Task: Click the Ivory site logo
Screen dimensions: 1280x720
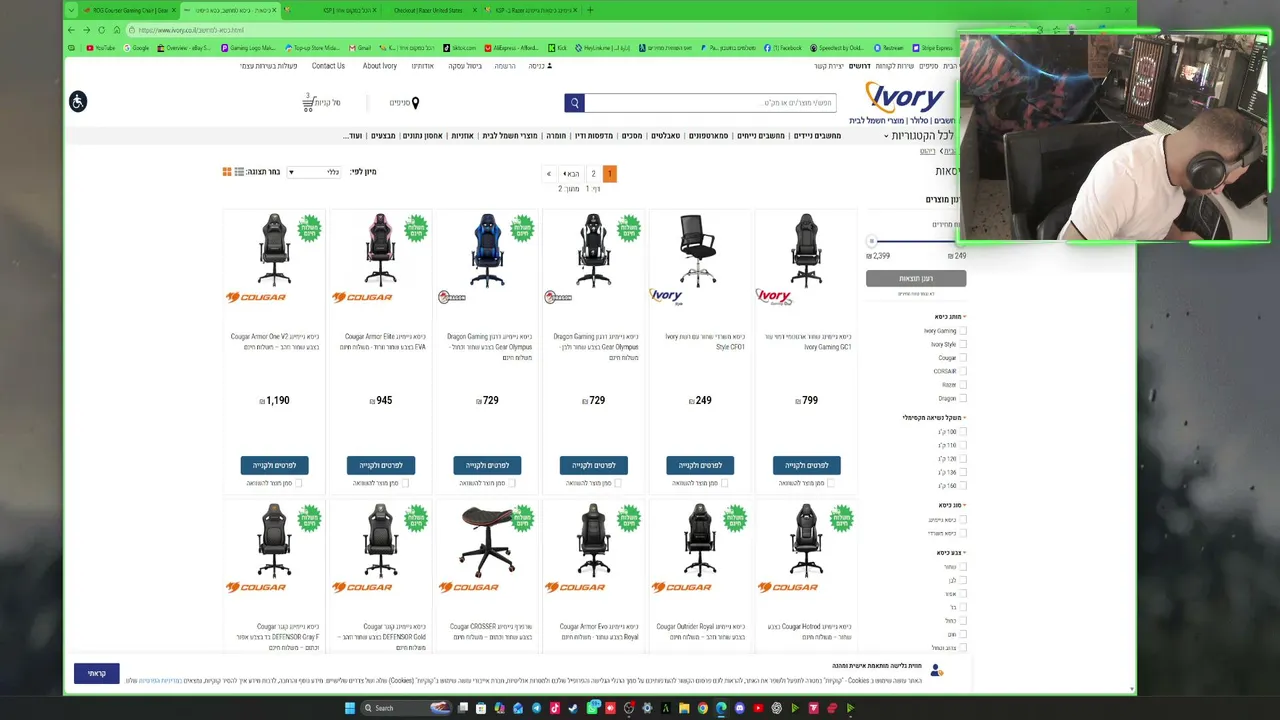Action: 905,97
